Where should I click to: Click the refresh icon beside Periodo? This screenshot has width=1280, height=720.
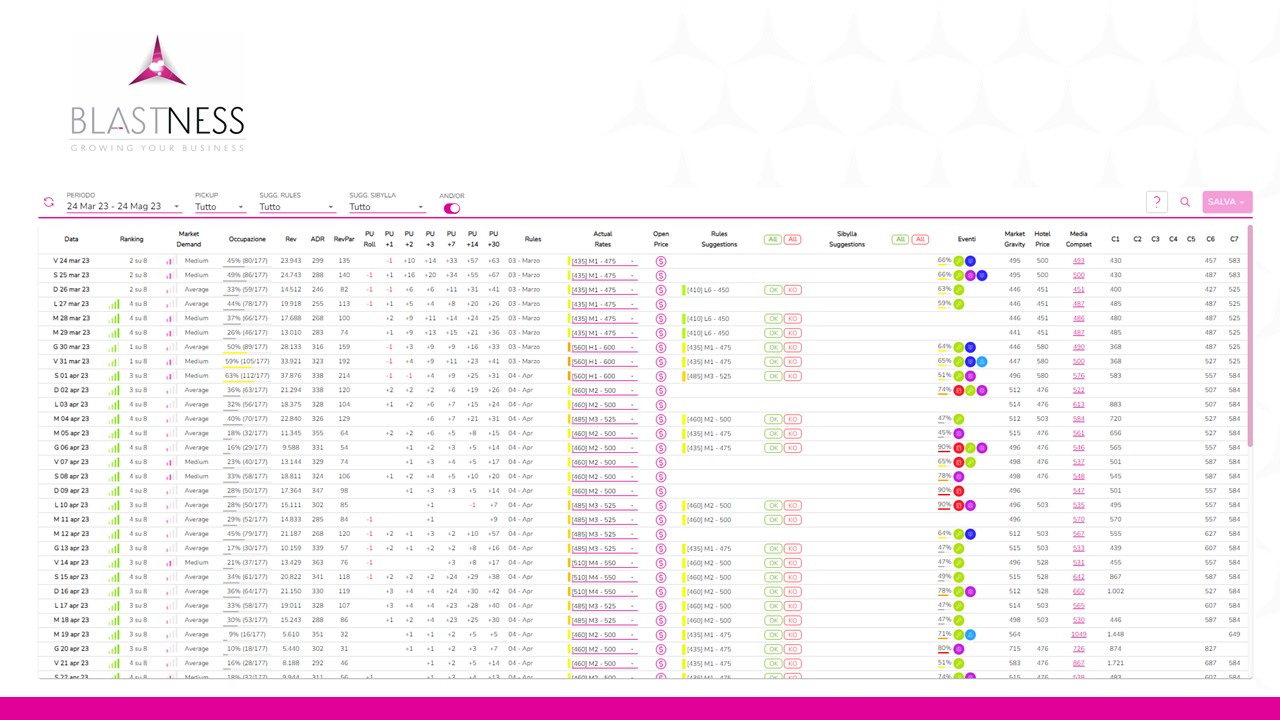(x=48, y=202)
